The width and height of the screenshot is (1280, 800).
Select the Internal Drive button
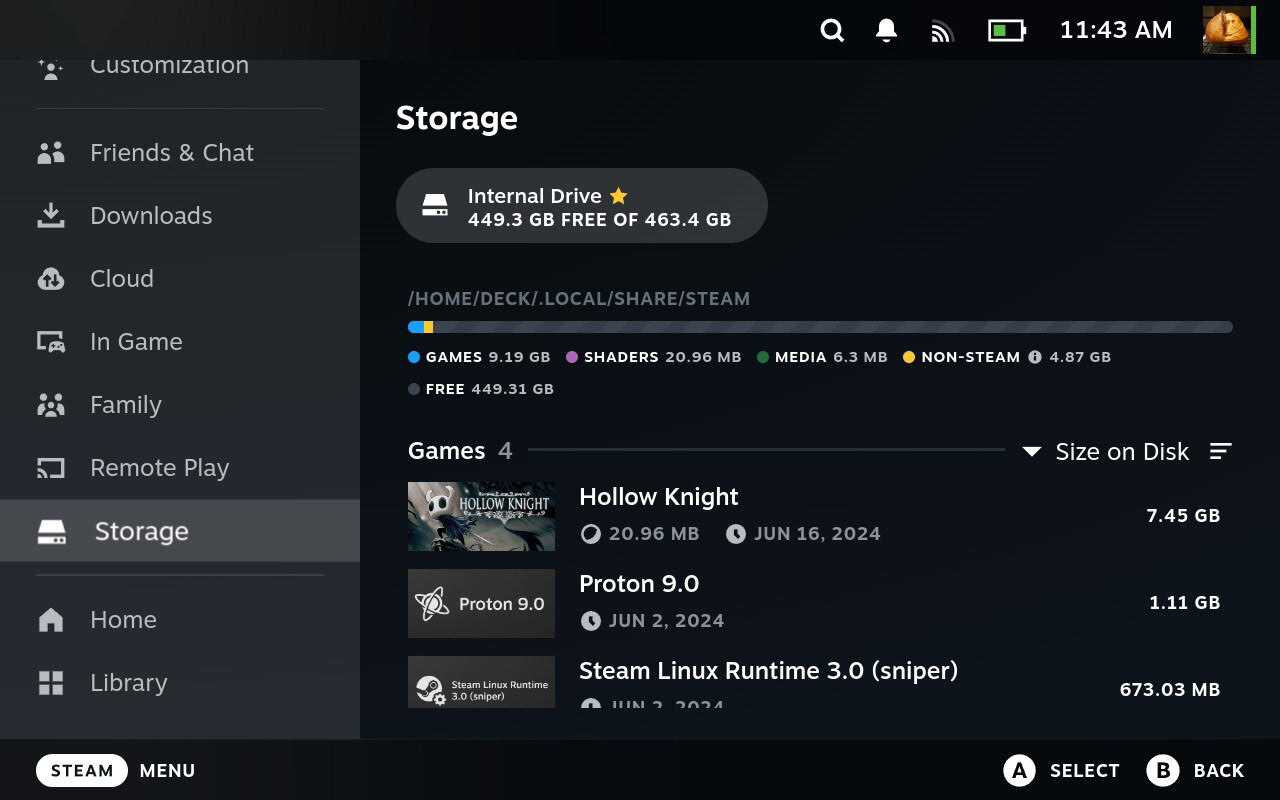[582, 206]
